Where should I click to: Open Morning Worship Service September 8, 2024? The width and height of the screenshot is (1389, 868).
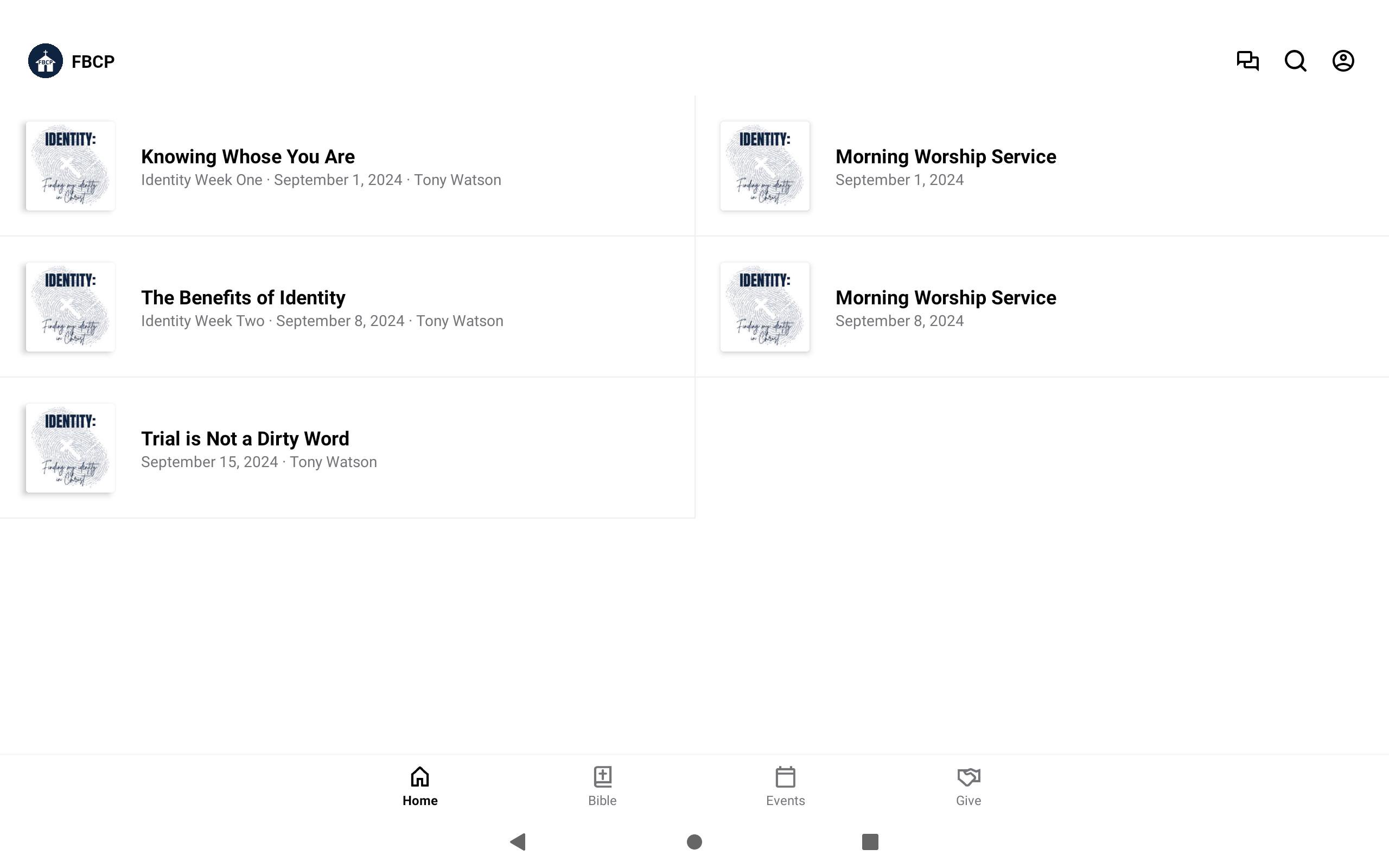(x=945, y=298)
